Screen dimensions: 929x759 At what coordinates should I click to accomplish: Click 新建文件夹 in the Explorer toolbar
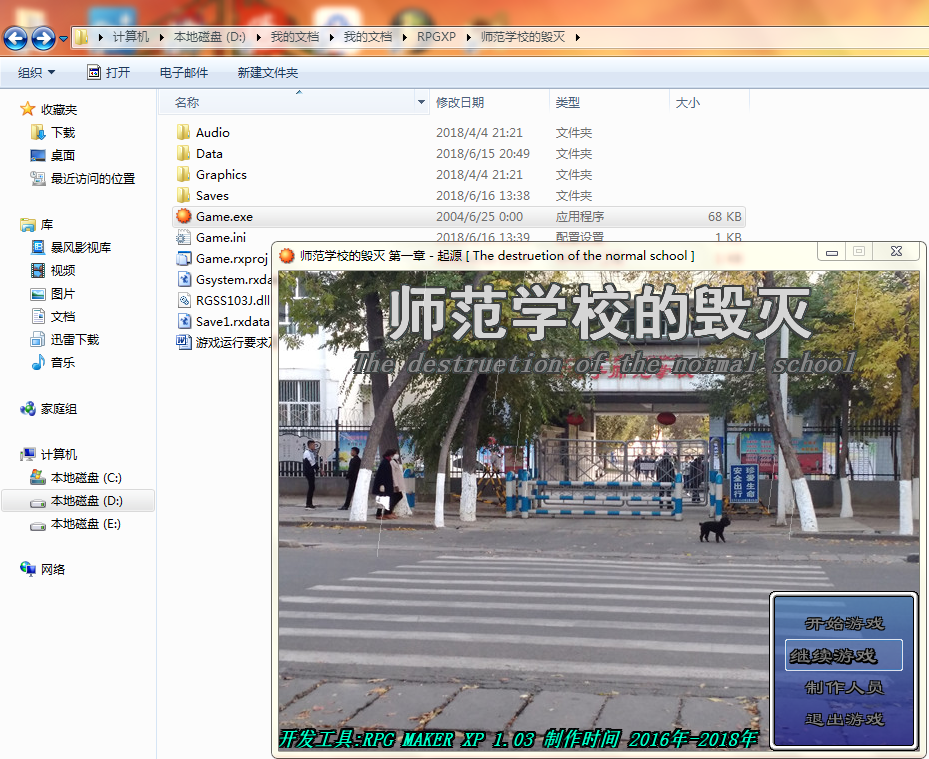coord(268,72)
